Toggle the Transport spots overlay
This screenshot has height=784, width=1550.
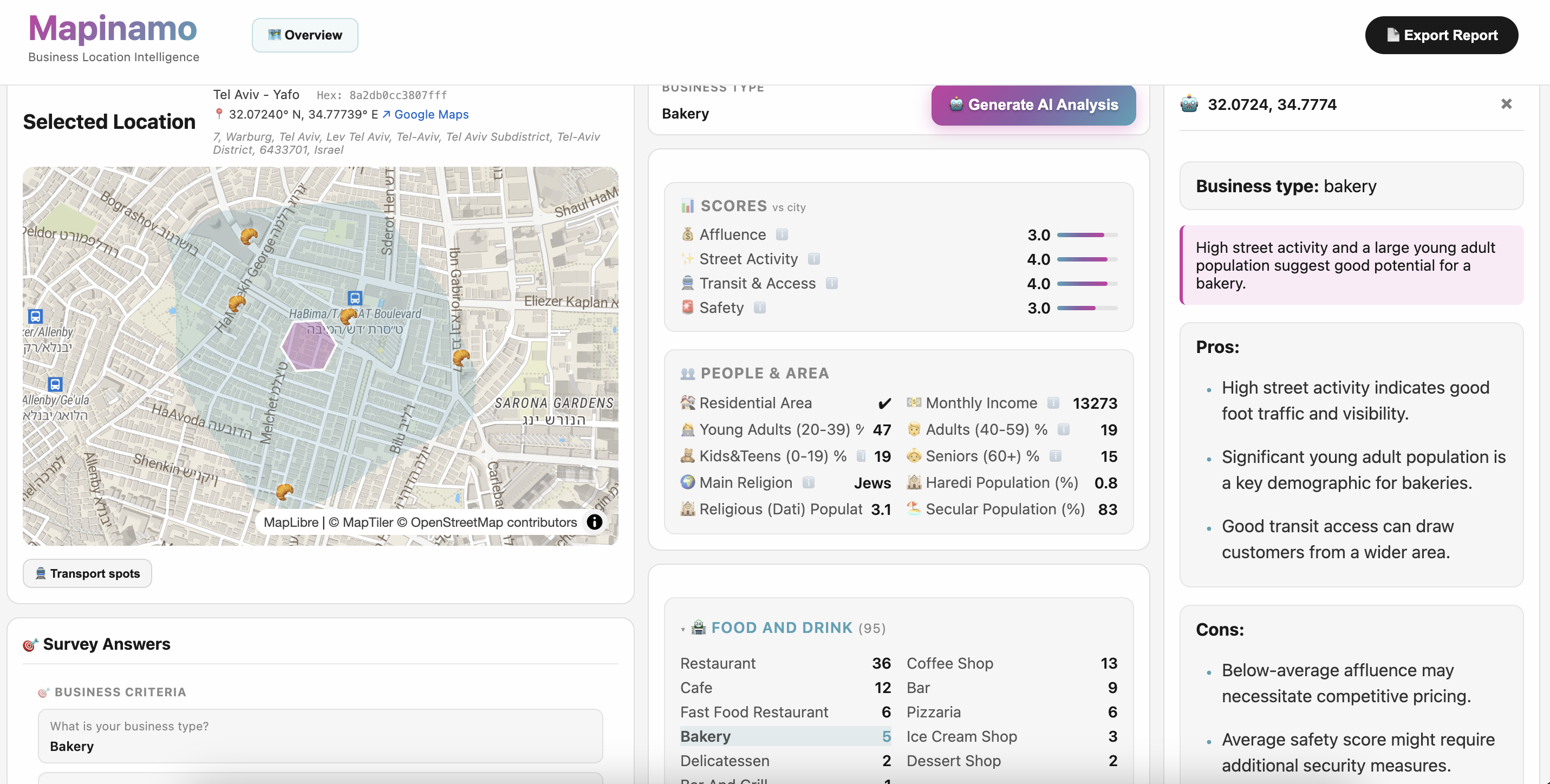pyautogui.click(x=87, y=573)
